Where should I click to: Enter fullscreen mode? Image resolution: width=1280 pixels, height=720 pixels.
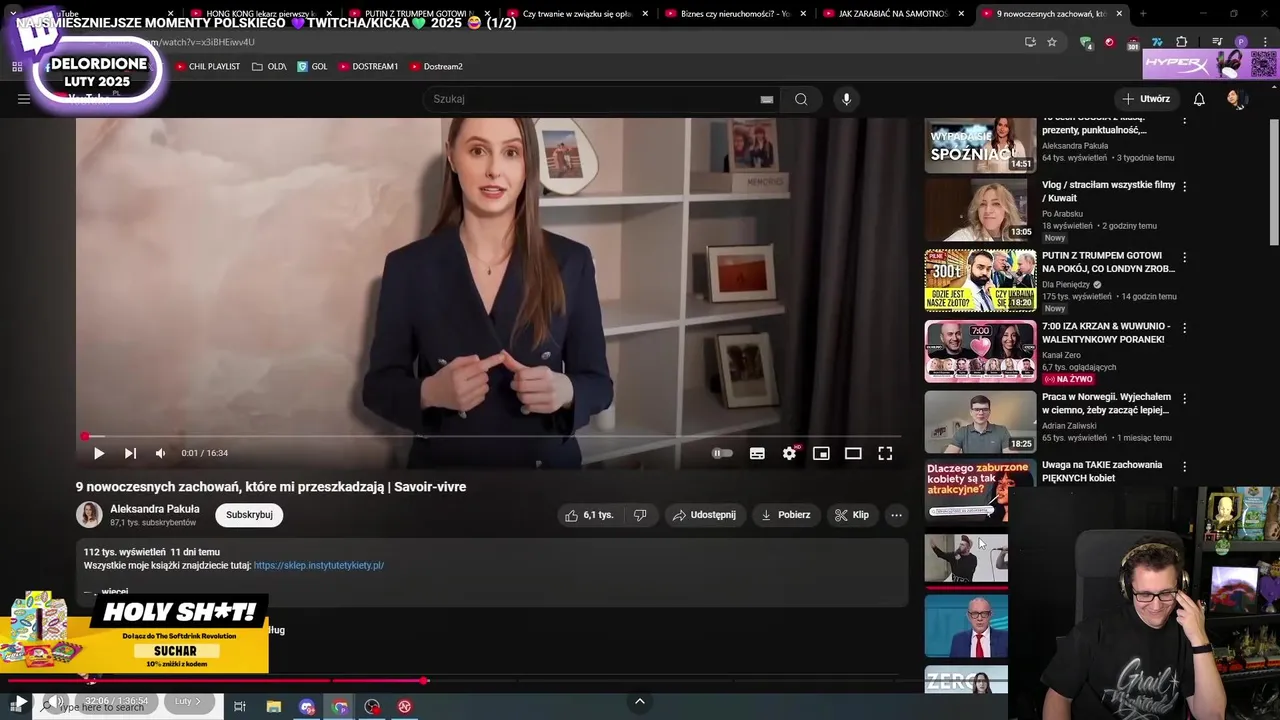[885, 453]
